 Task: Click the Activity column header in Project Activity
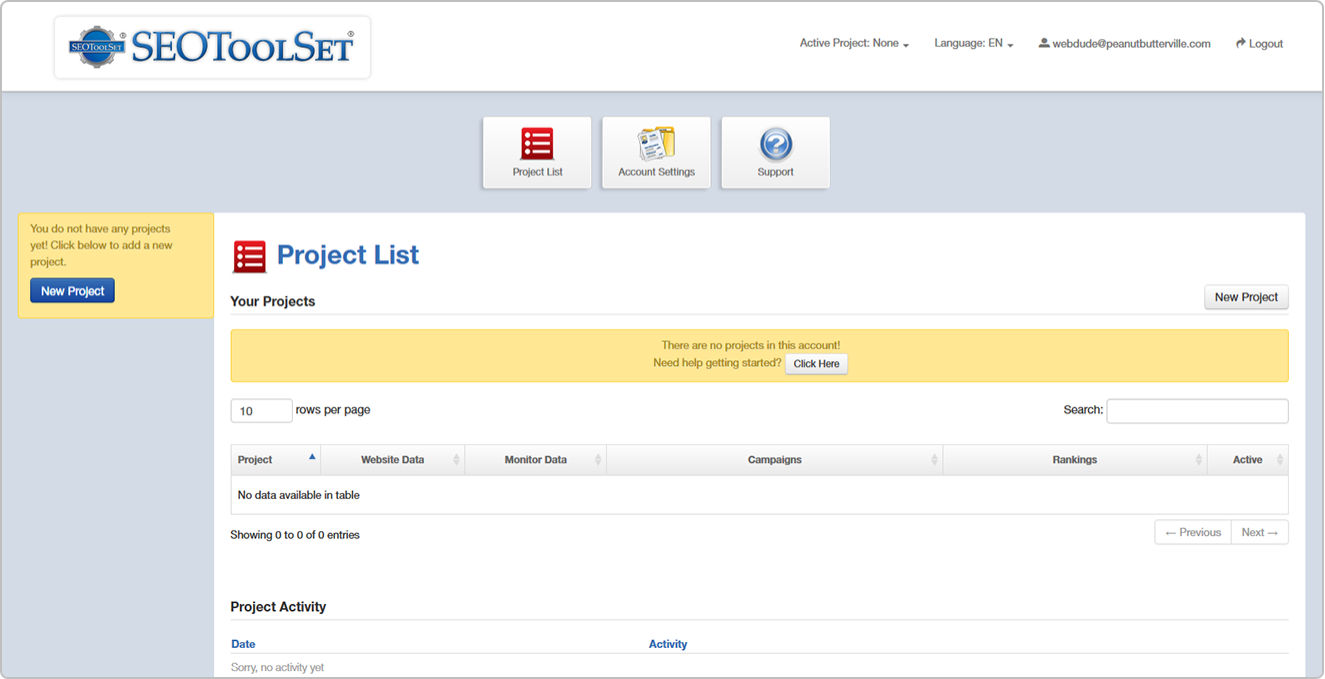pos(668,644)
